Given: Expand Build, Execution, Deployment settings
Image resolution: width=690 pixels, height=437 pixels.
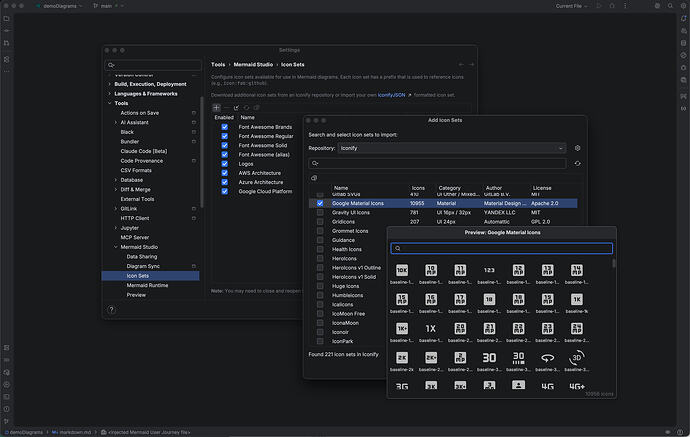Looking at the screenshot, I should point(110,84).
